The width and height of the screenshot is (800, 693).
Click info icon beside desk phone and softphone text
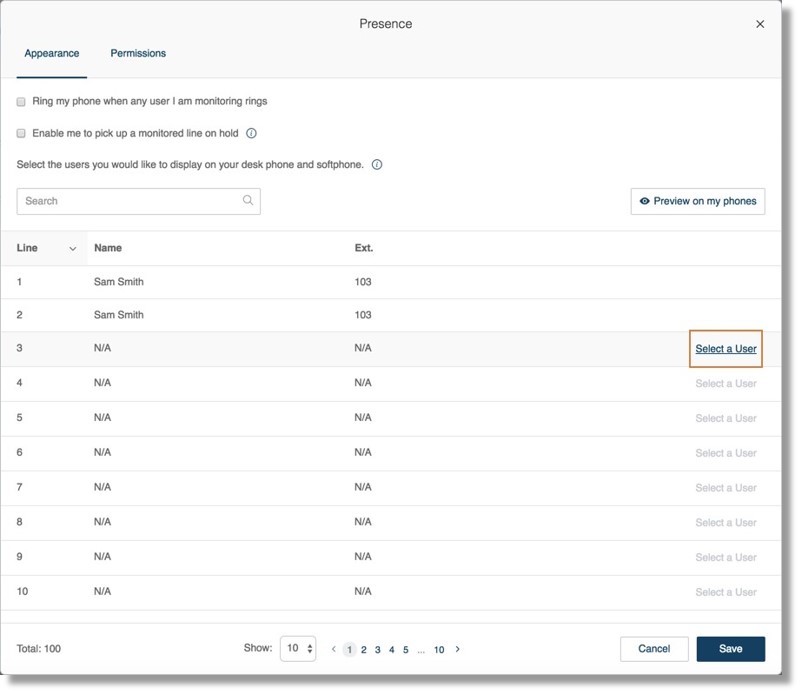(x=377, y=165)
